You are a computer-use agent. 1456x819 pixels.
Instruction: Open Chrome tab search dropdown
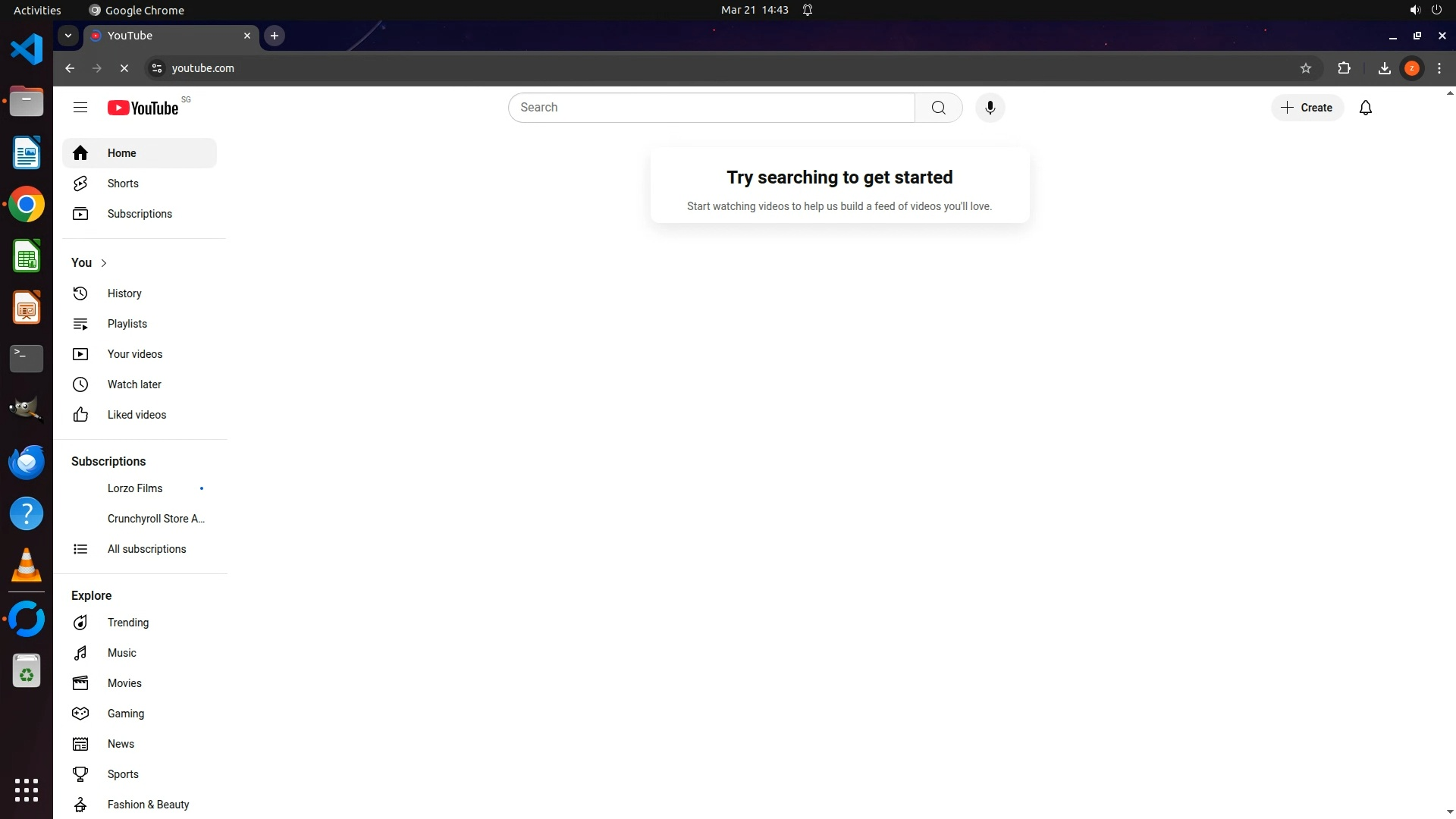tap(68, 36)
